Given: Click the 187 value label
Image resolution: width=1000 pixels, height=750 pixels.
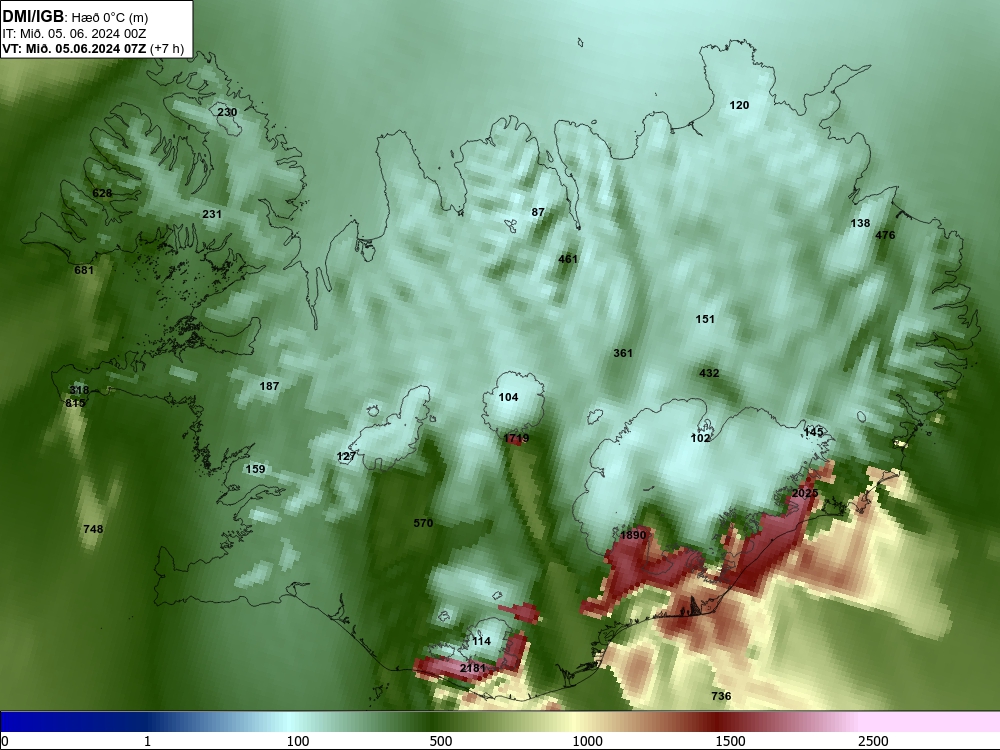Looking at the screenshot, I should tap(269, 386).
